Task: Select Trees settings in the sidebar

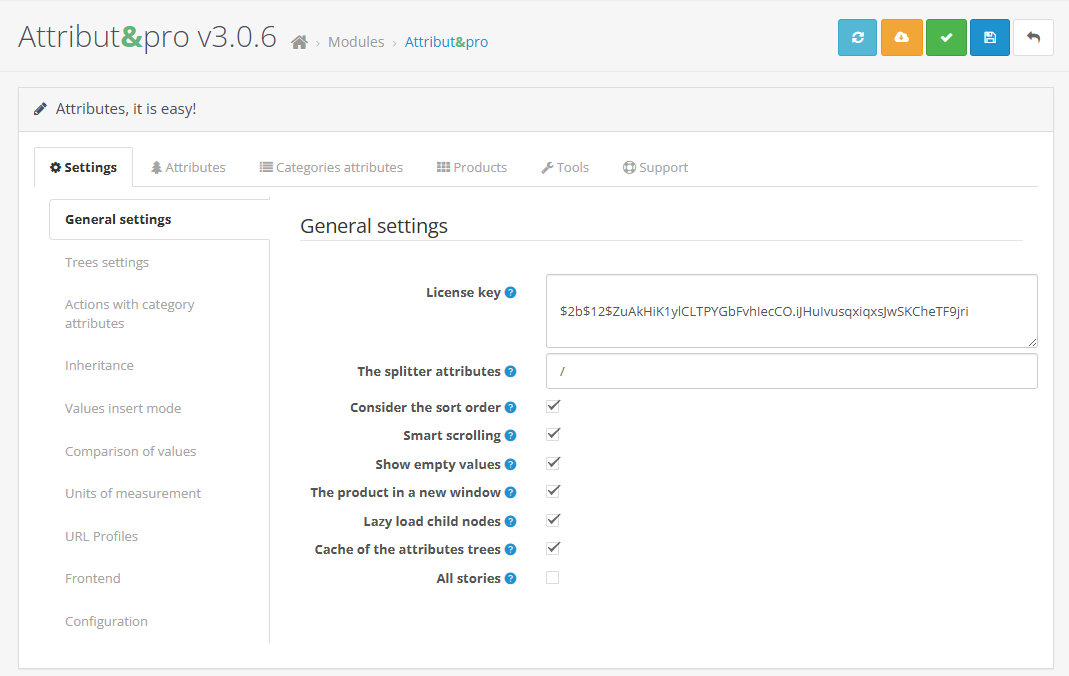Action: (x=107, y=262)
